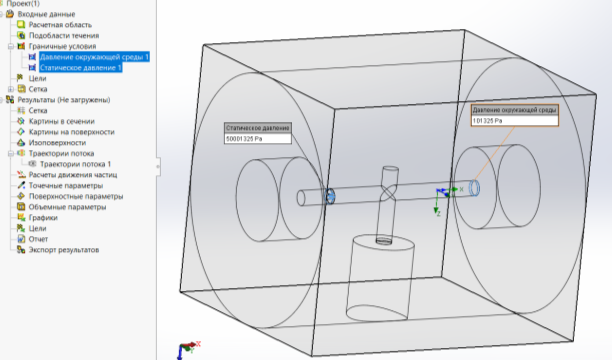The width and height of the screenshot is (612, 360).
Task: Click the 50001325 Pa value field
Action: (x=258, y=139)
